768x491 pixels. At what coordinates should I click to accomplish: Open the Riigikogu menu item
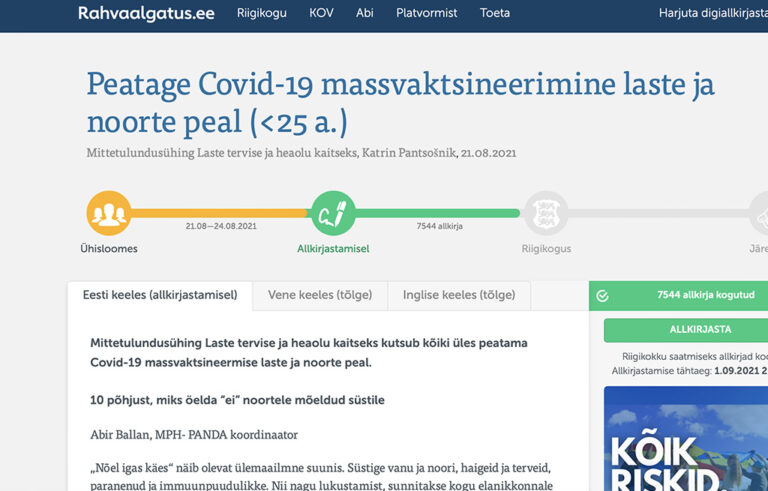point(262,14)
